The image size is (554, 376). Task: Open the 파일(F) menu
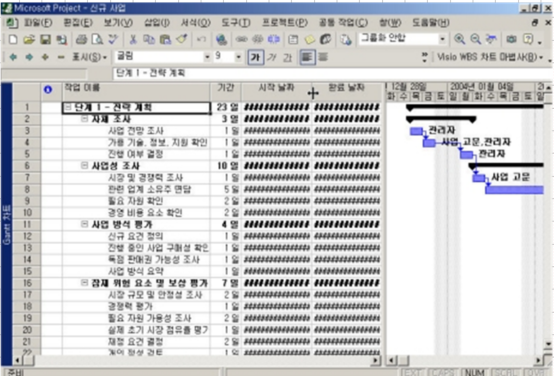[x=38, y=23]
